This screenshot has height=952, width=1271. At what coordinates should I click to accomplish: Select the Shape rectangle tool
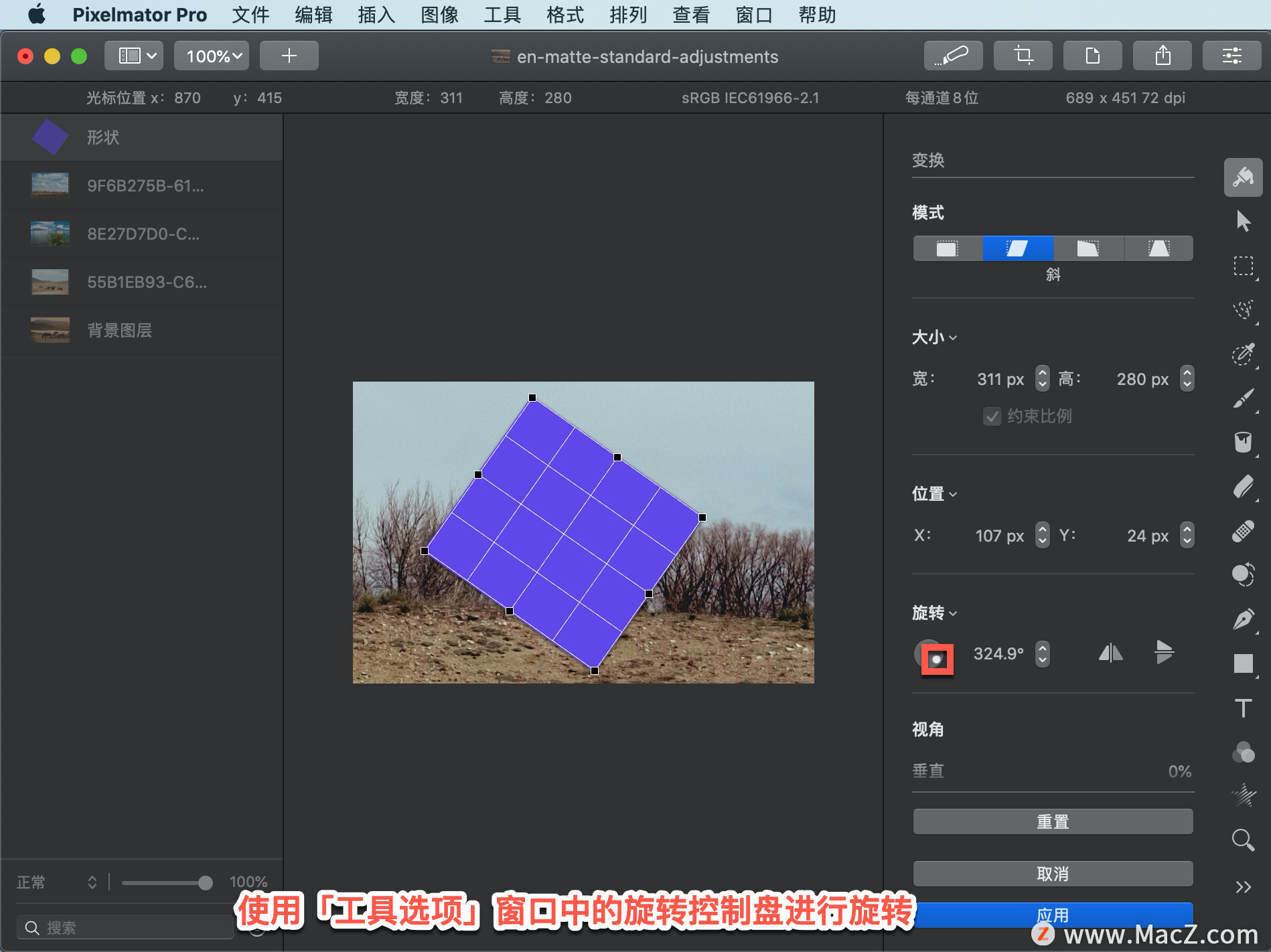click(1243, 663)
